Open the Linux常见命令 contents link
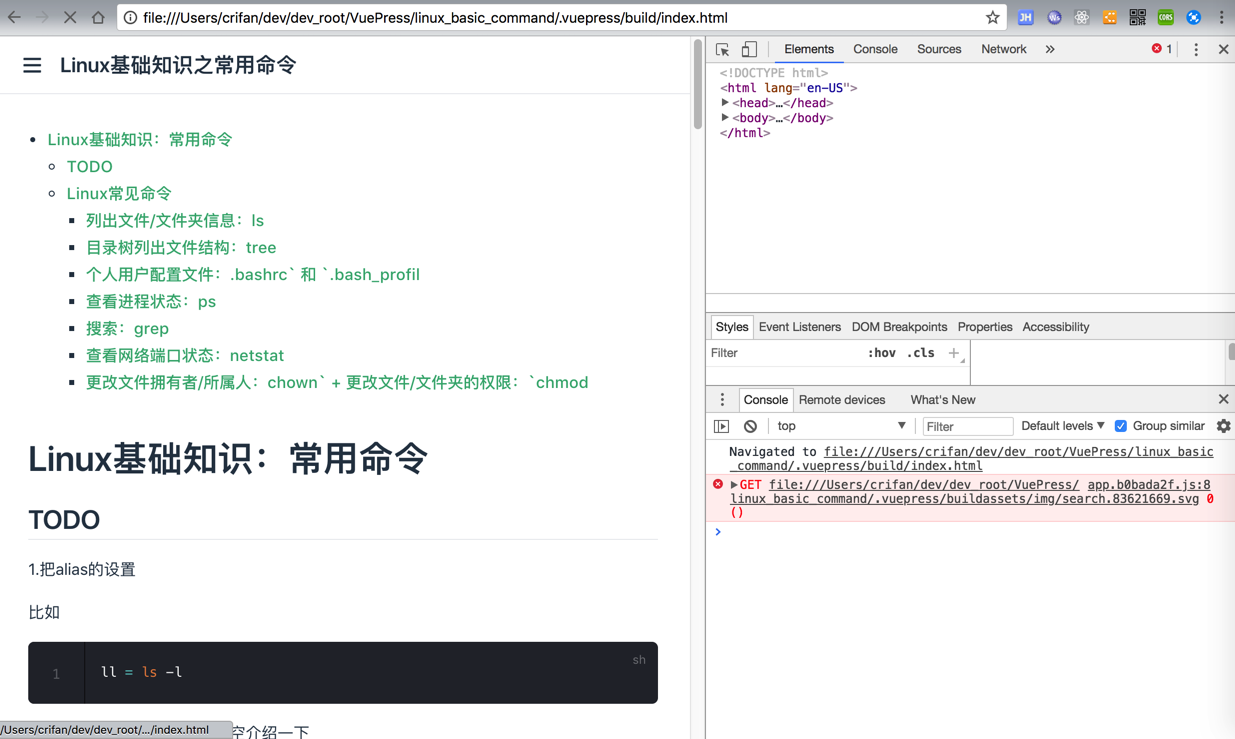This screenshot has width=1235, height=739. 119,194
